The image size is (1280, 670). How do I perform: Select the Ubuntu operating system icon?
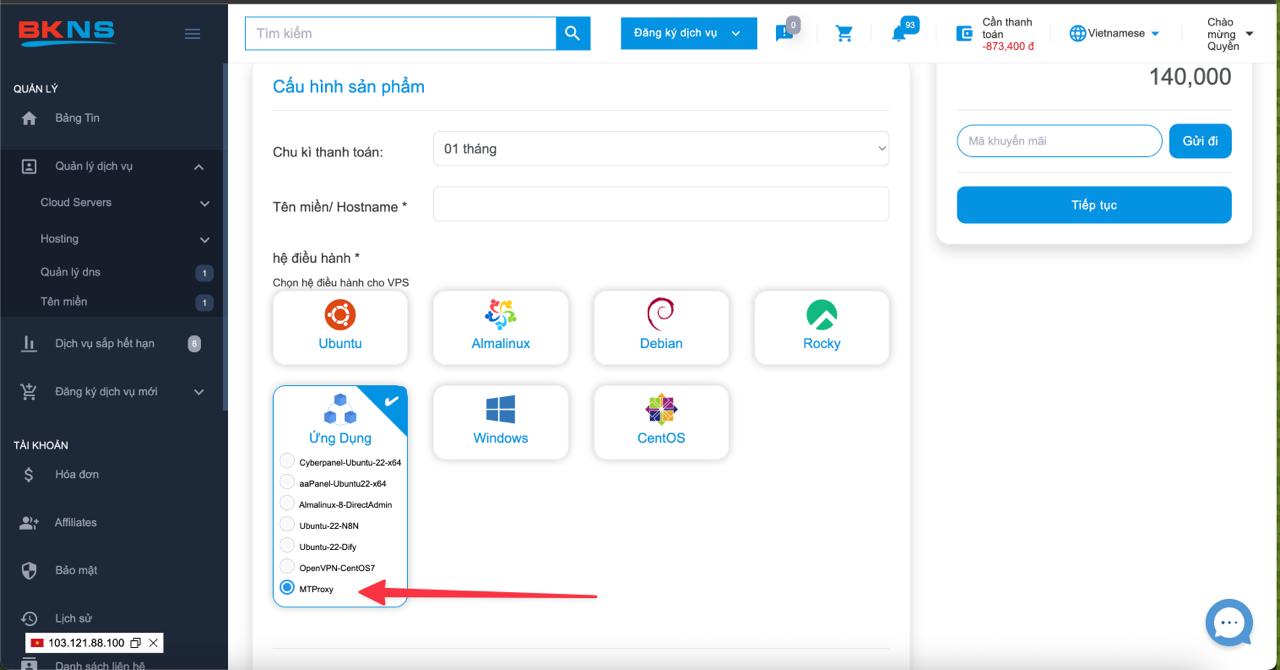tap(340, 327)
